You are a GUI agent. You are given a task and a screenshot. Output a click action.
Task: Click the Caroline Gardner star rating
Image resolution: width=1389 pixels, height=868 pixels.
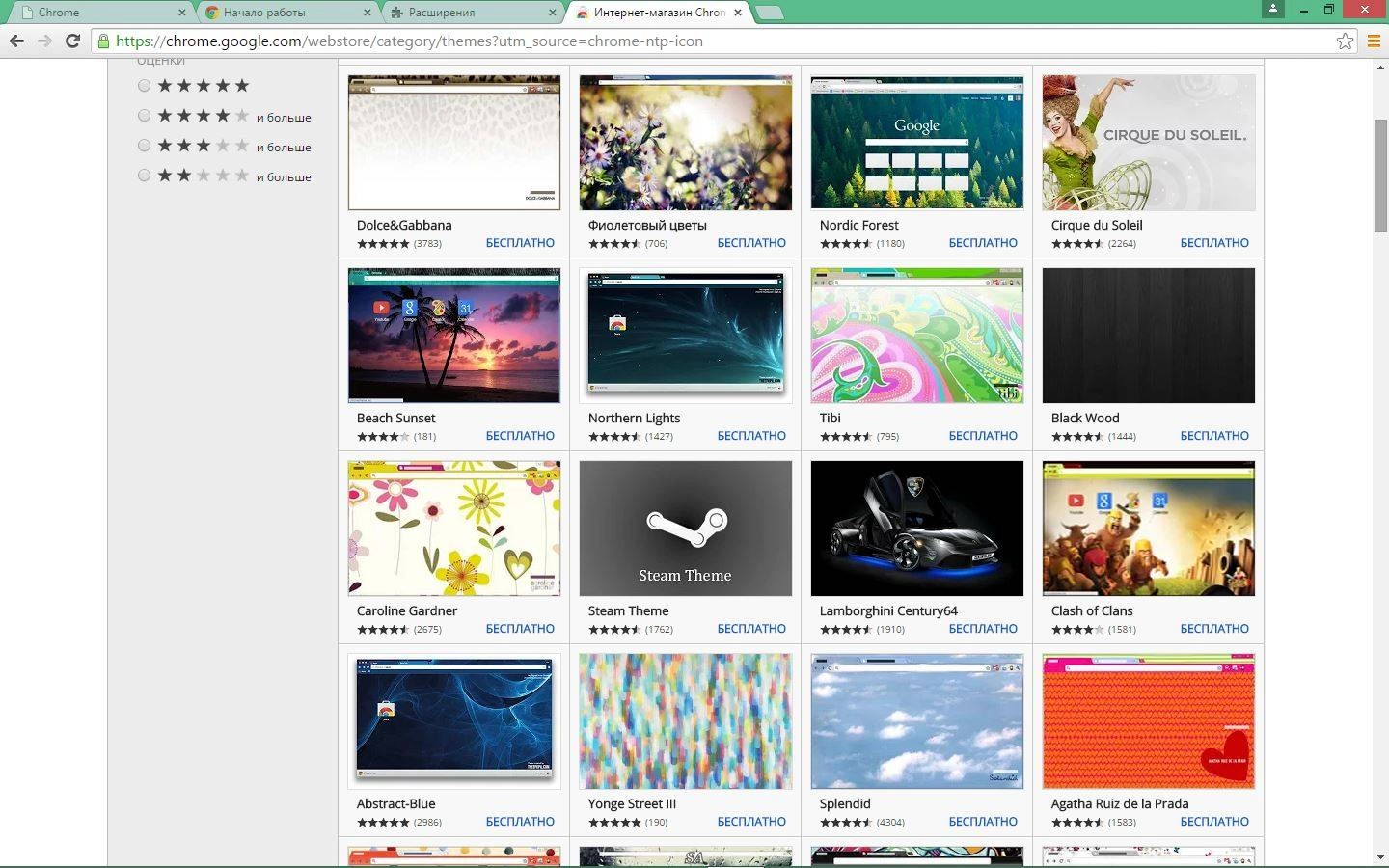coord(383,630)
